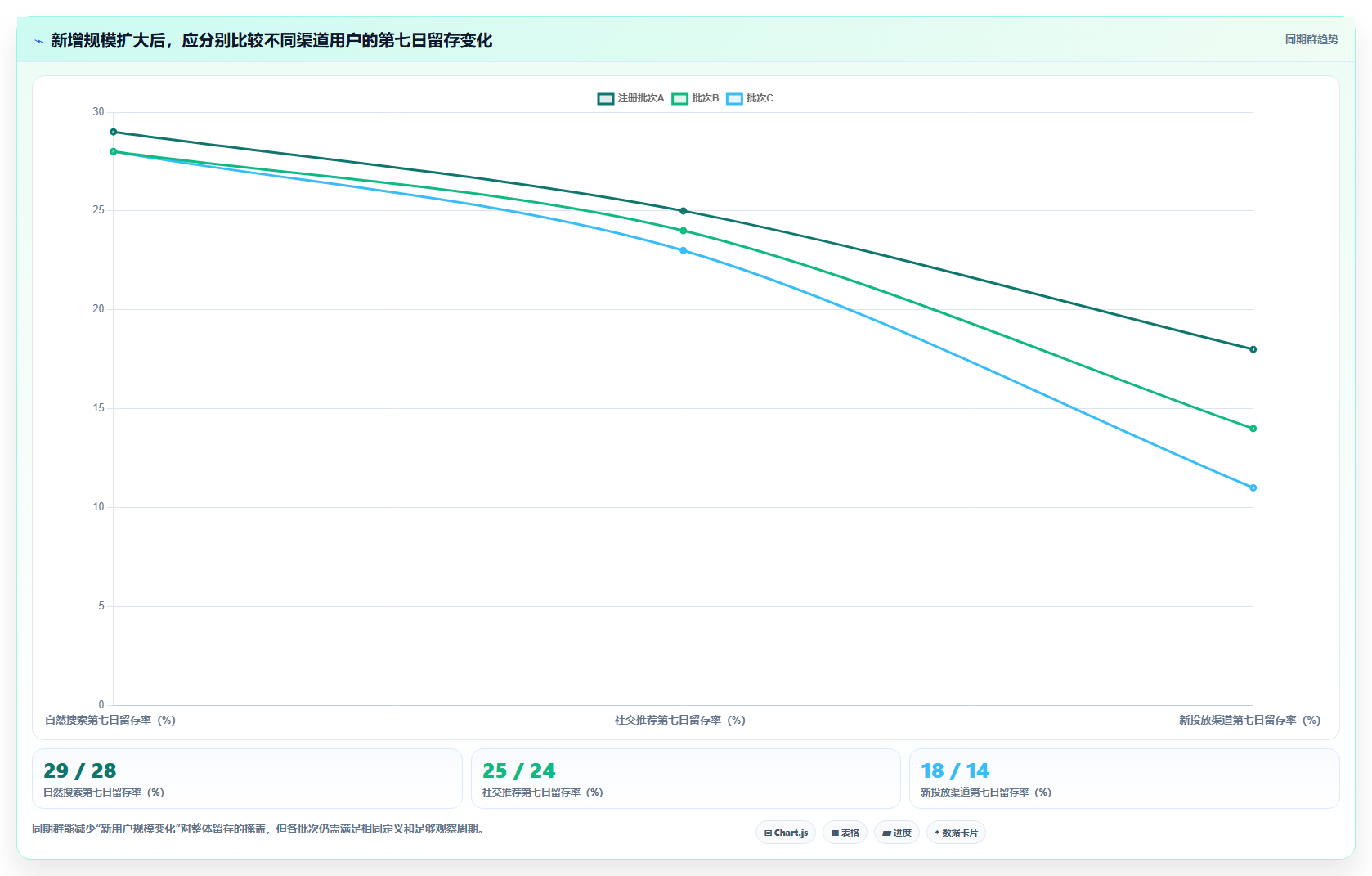Click the 同期群趋势 label in the header

(1311, 39)
